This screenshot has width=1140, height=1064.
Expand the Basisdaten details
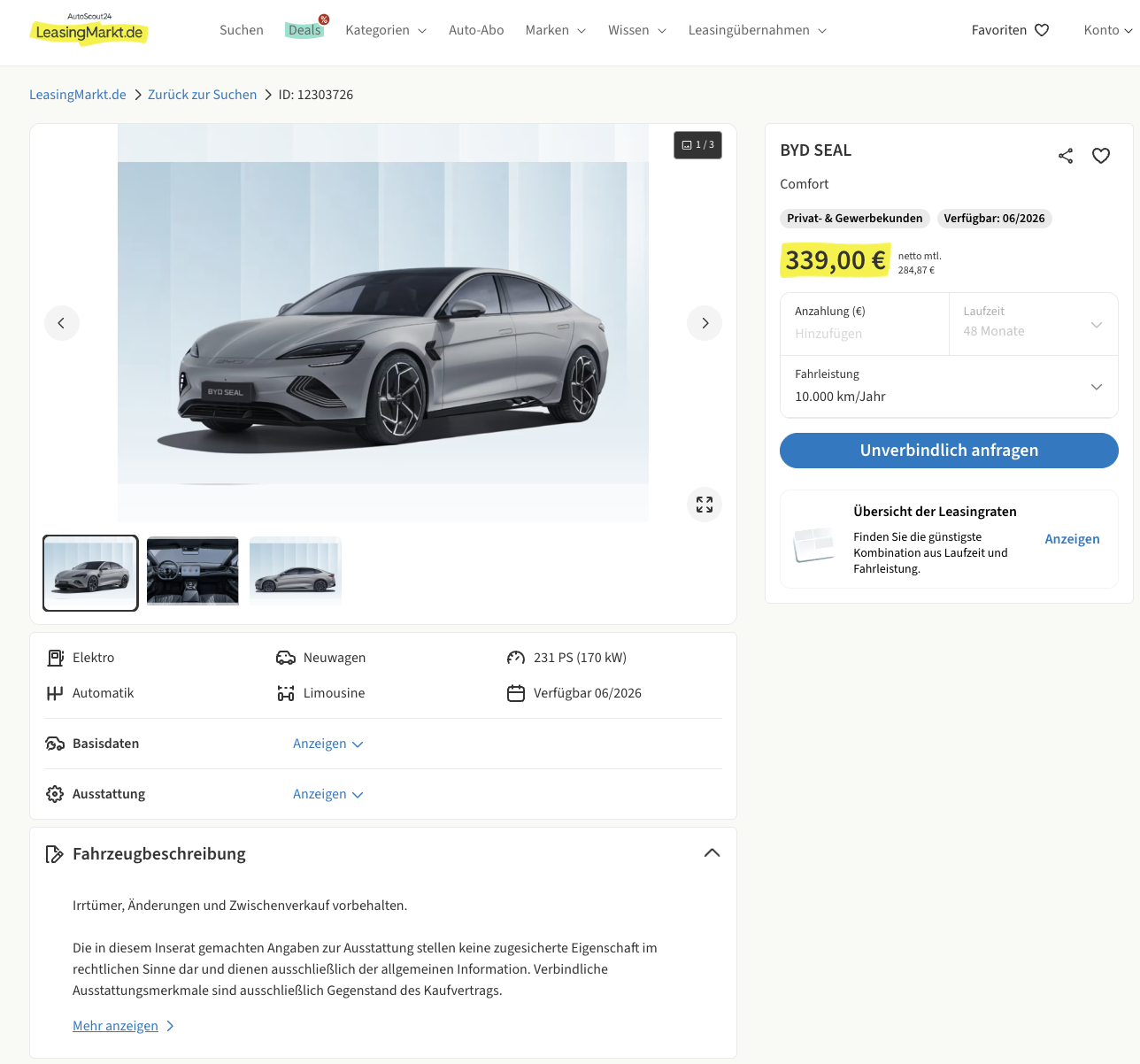(327, 744)
